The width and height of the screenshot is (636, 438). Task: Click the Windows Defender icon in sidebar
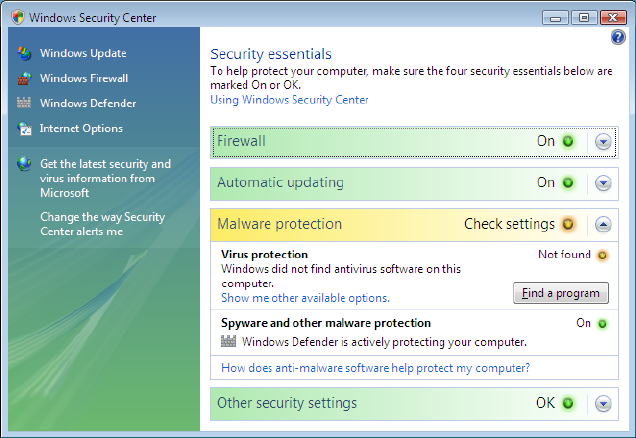pyautogui.click(x=24, y=103)
